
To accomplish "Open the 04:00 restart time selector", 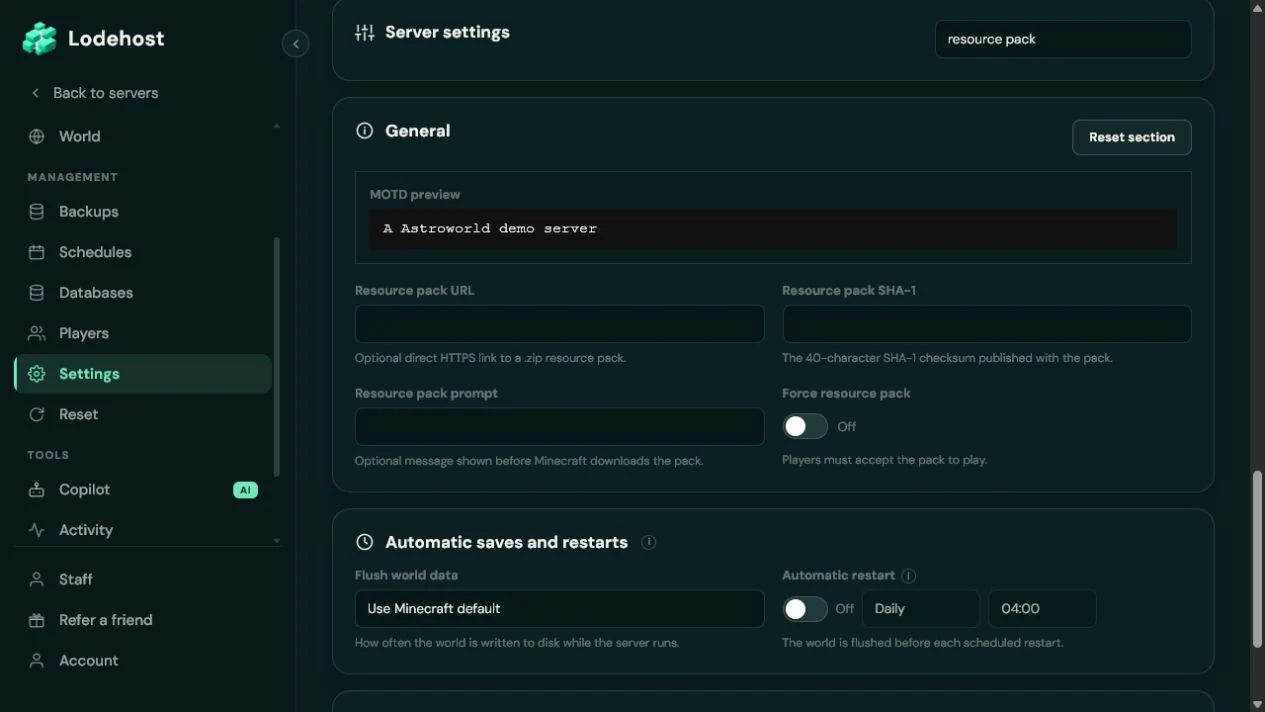I will pos(1042,608).
